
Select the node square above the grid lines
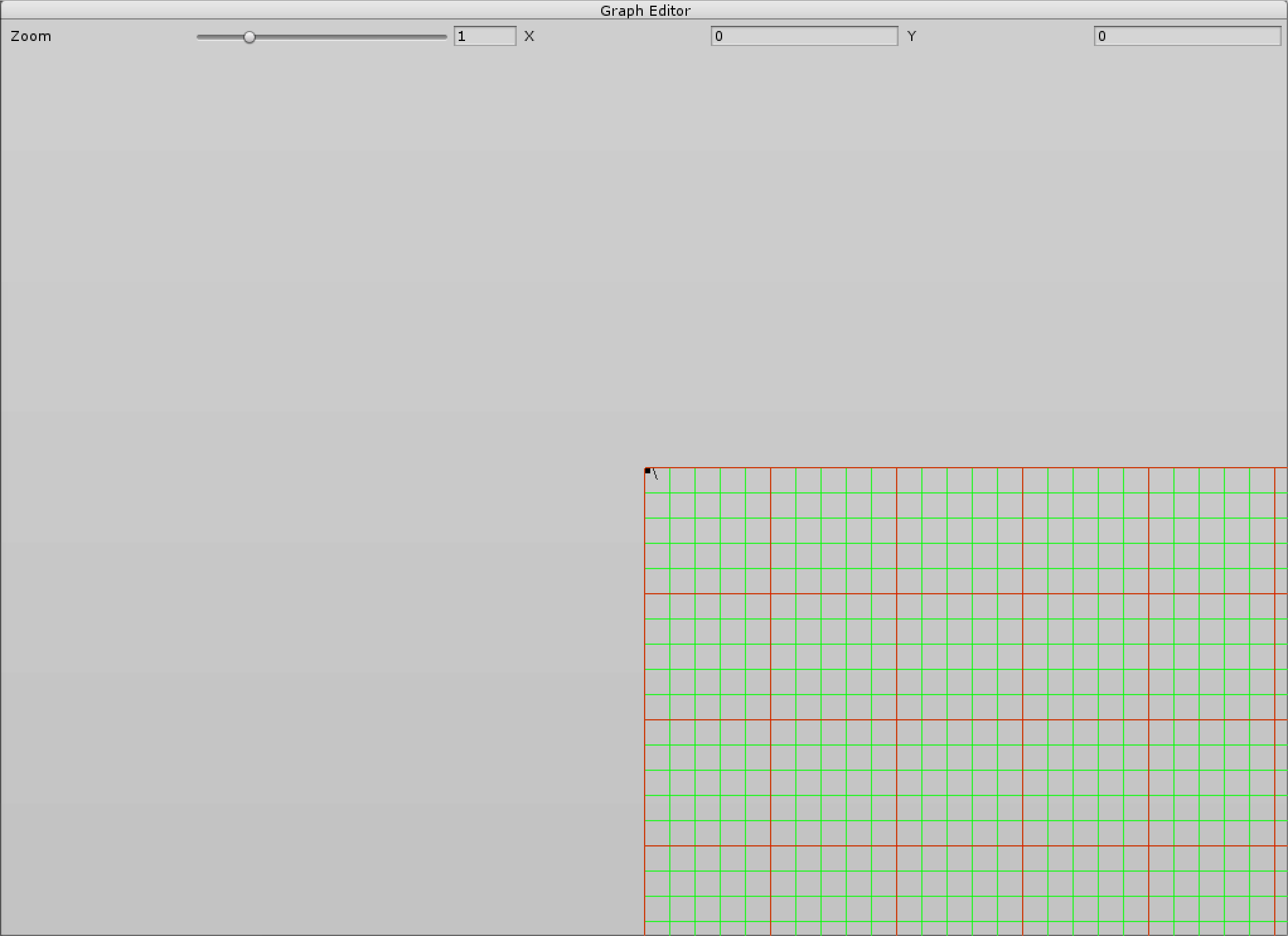[x=648, y=471]
